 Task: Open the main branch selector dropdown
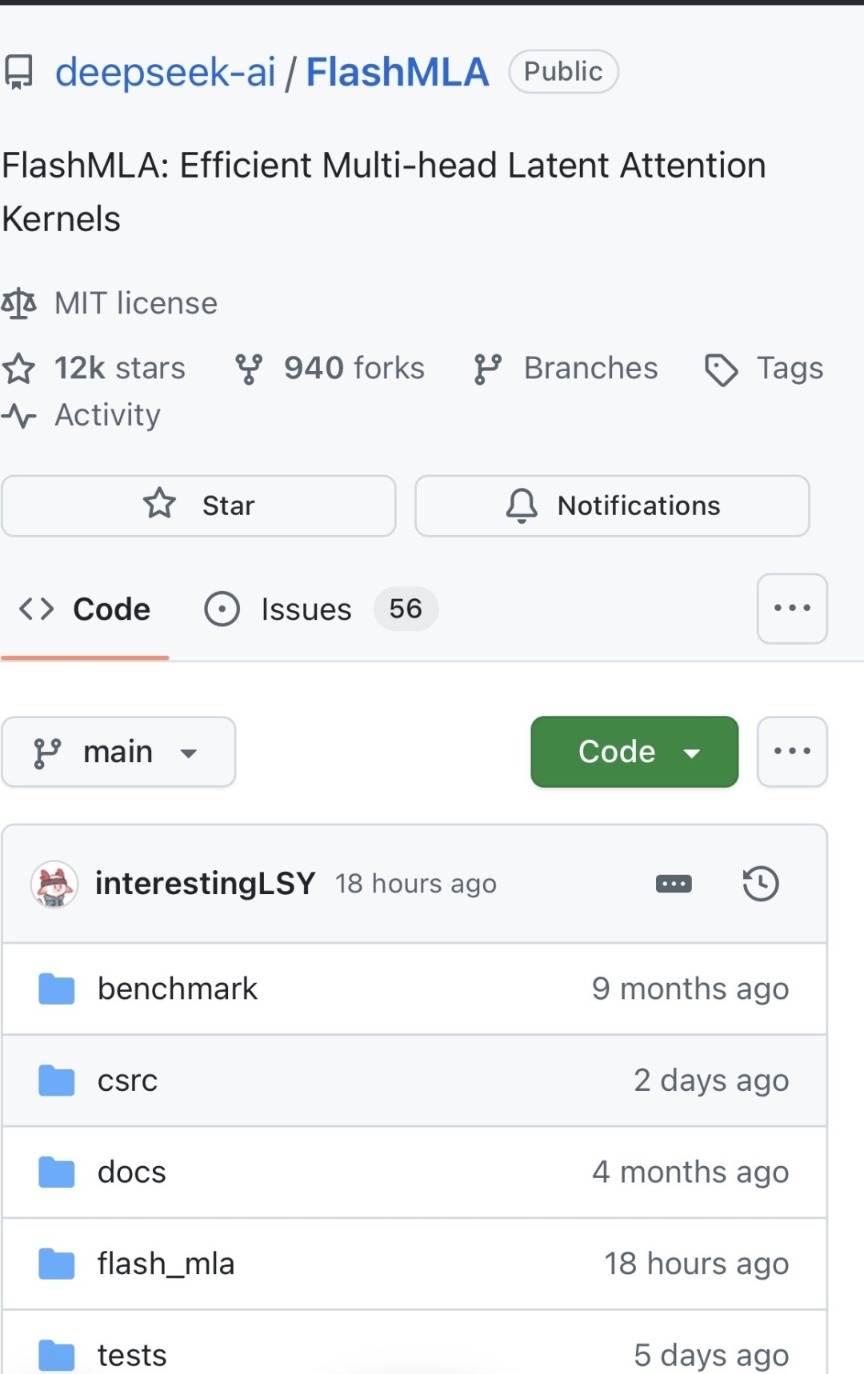[x=118, y=752]
